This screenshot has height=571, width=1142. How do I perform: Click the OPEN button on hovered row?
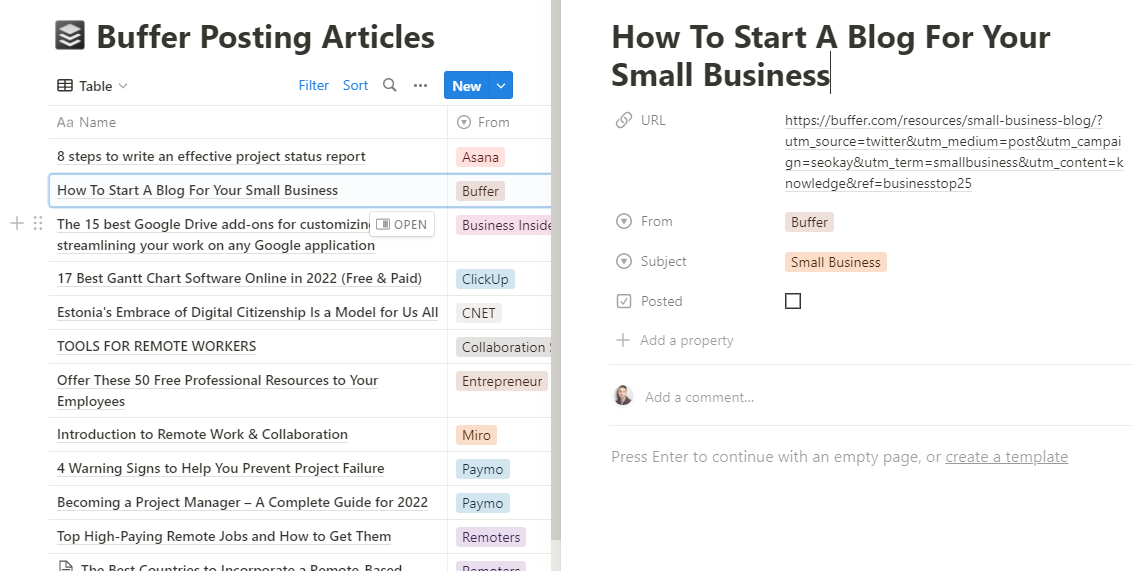point(402,224)
